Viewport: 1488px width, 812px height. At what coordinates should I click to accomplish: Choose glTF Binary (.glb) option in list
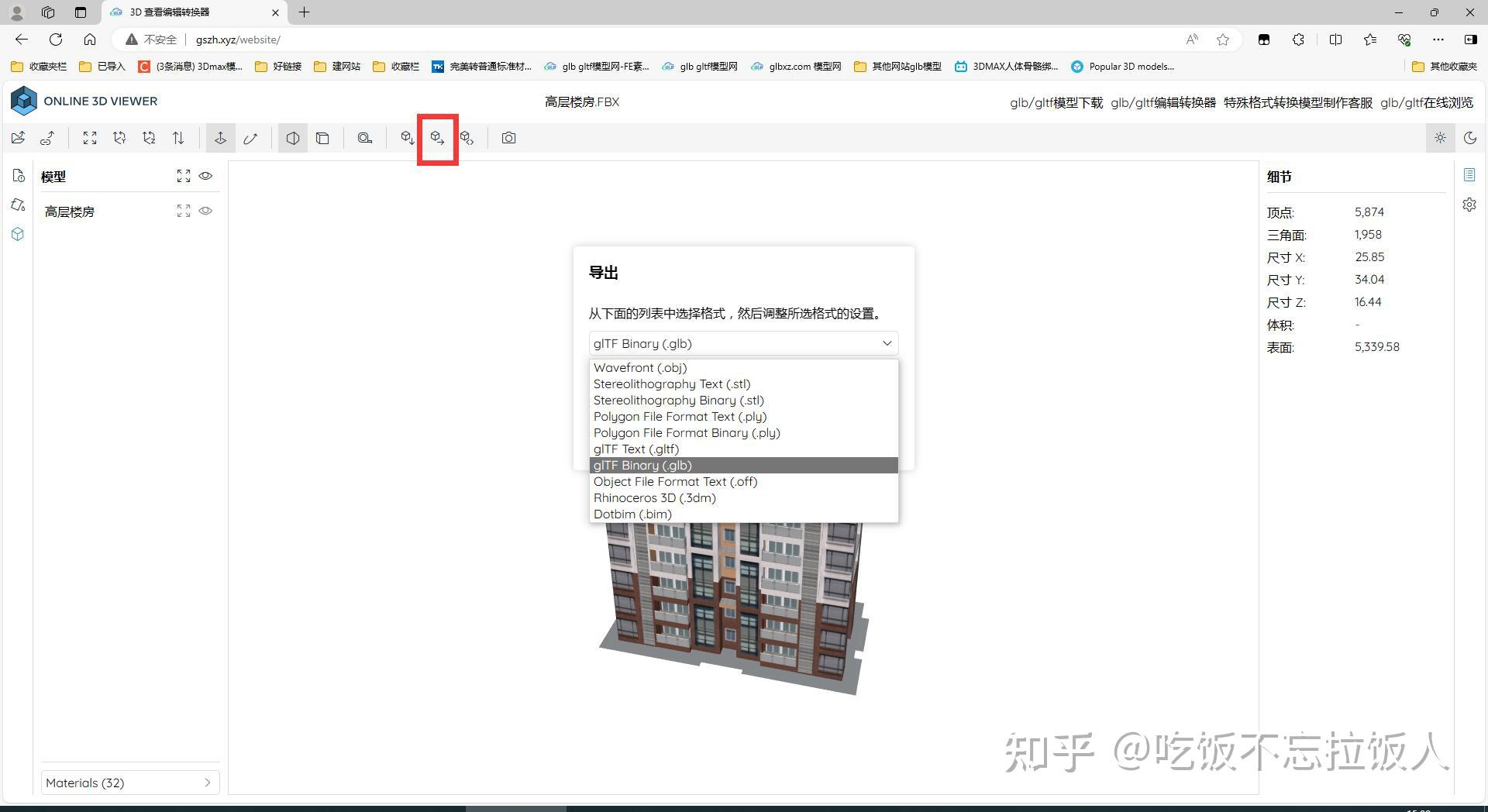point(743,465)
